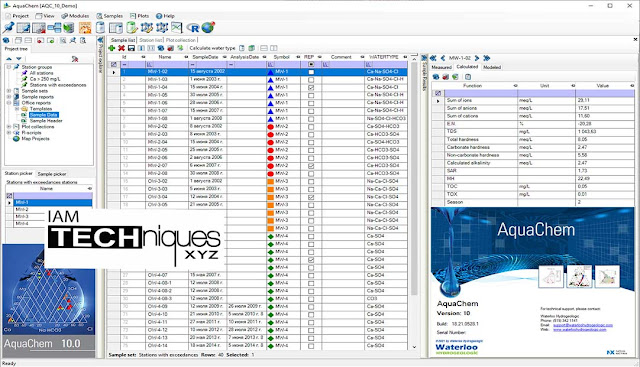The image size is (640, 367).
Task: Toggle REP checkbox for sample MW-2-07
Action: [311, 166]
